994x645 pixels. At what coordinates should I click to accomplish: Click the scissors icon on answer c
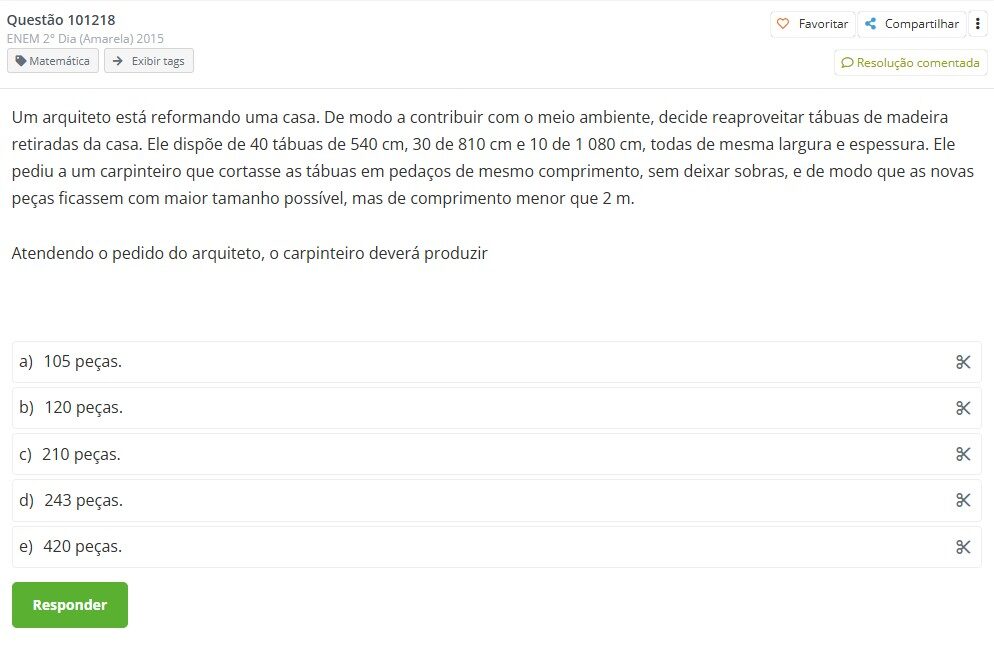tap(963, 454)
